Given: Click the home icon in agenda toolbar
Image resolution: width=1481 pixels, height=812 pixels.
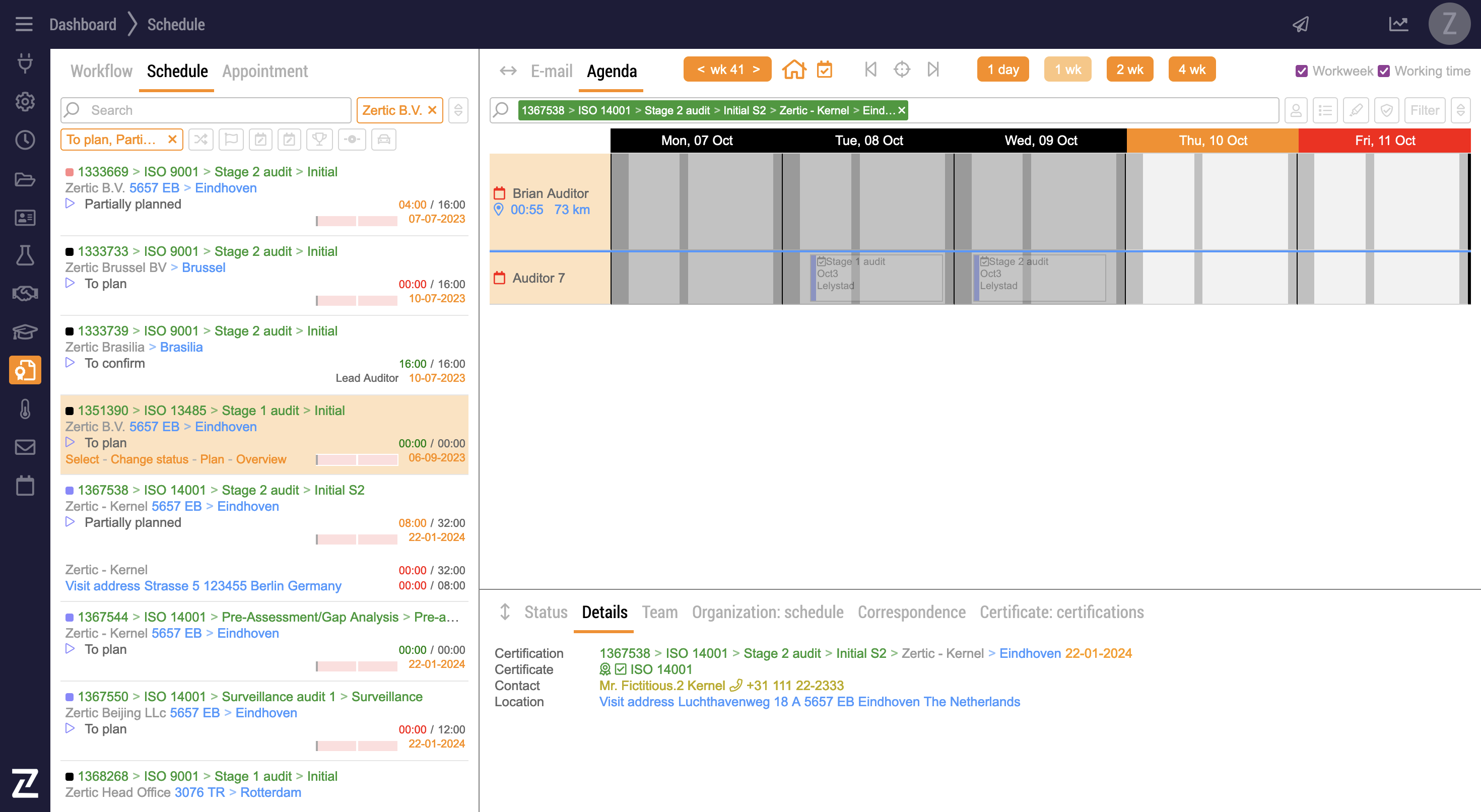Looking at the screenshot, I should [x=794, y=70].
